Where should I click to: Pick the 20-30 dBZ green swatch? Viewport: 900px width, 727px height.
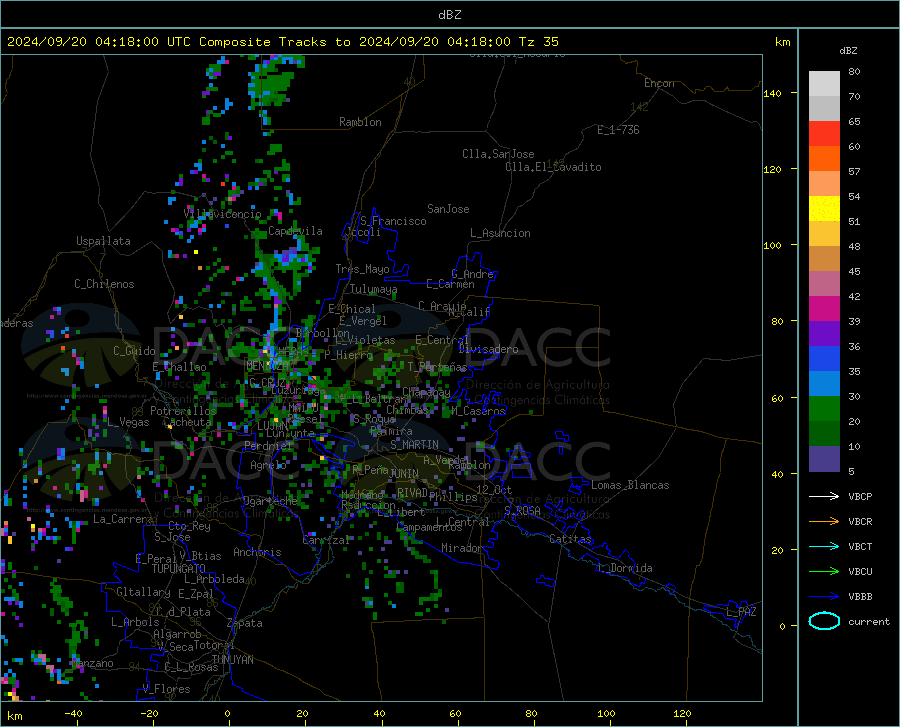(824, 409)
